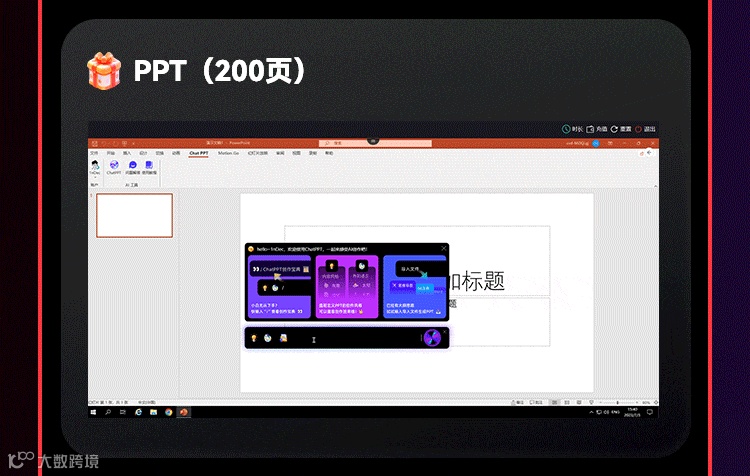Click the Save icon in quick access toolbar
This screenshot has width=750, height=476.
[95, 143]
